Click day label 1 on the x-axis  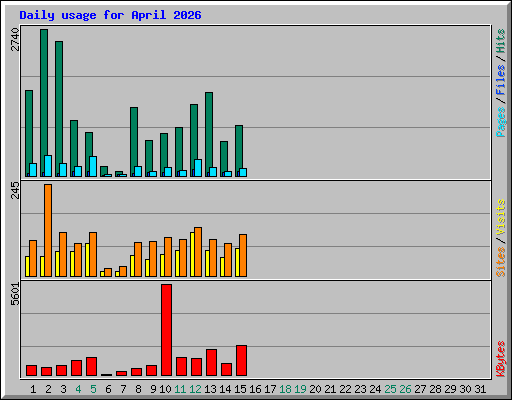[33, 389]
